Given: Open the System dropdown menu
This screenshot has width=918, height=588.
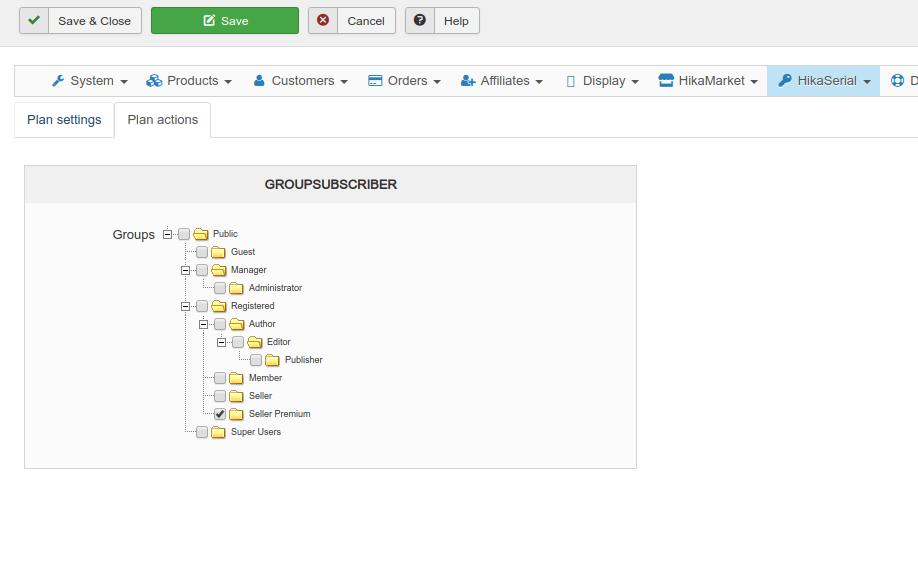Looking at the screenshot, I should [90, 81].
